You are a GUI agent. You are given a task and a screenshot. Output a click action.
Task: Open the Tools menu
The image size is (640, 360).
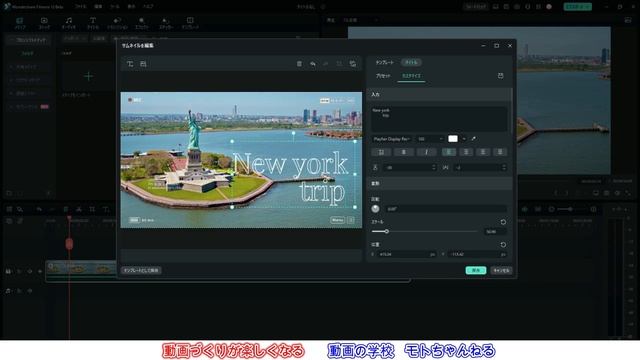click(x=115, y=7)
